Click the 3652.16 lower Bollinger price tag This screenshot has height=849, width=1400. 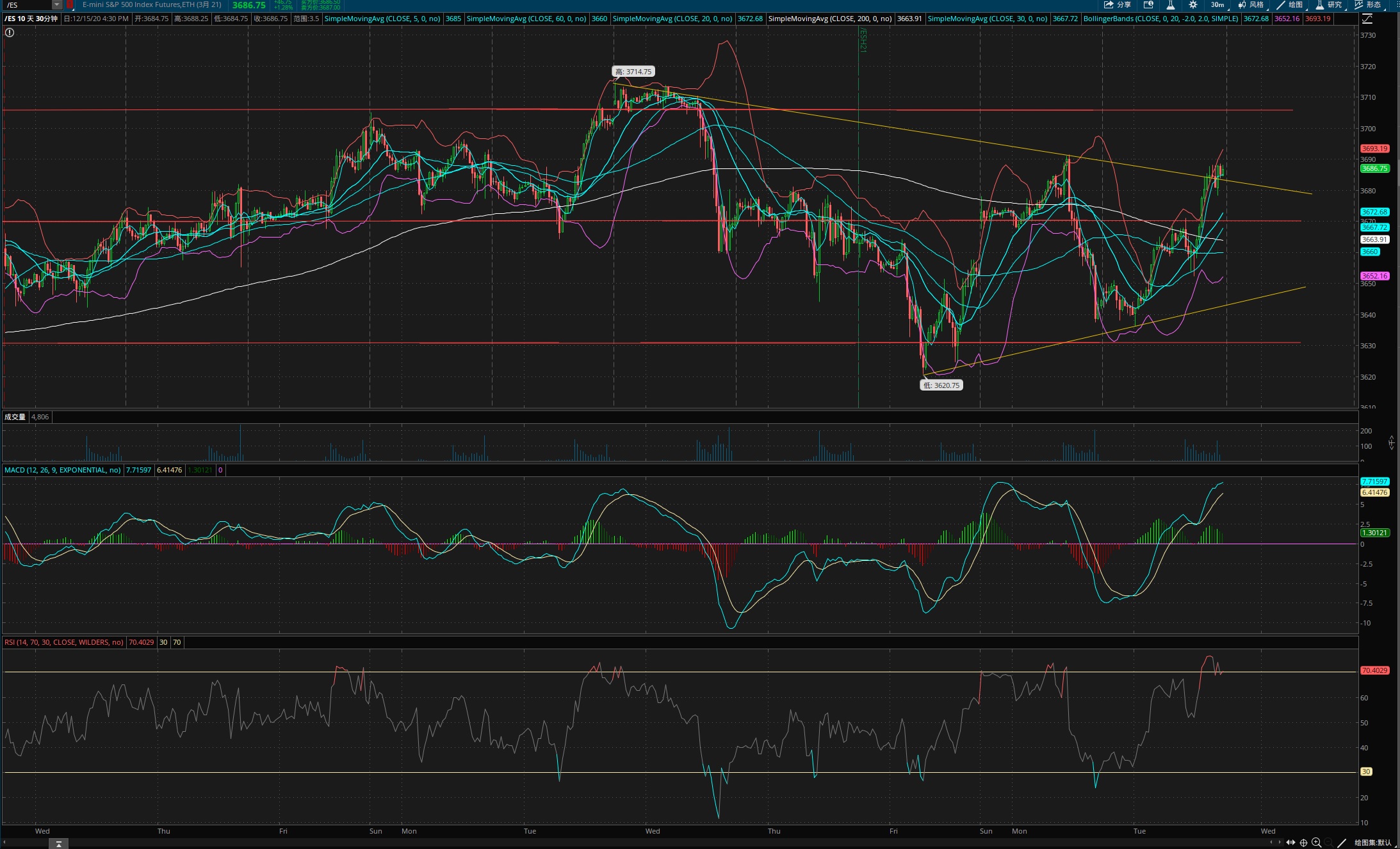[x=1374, y=276]
